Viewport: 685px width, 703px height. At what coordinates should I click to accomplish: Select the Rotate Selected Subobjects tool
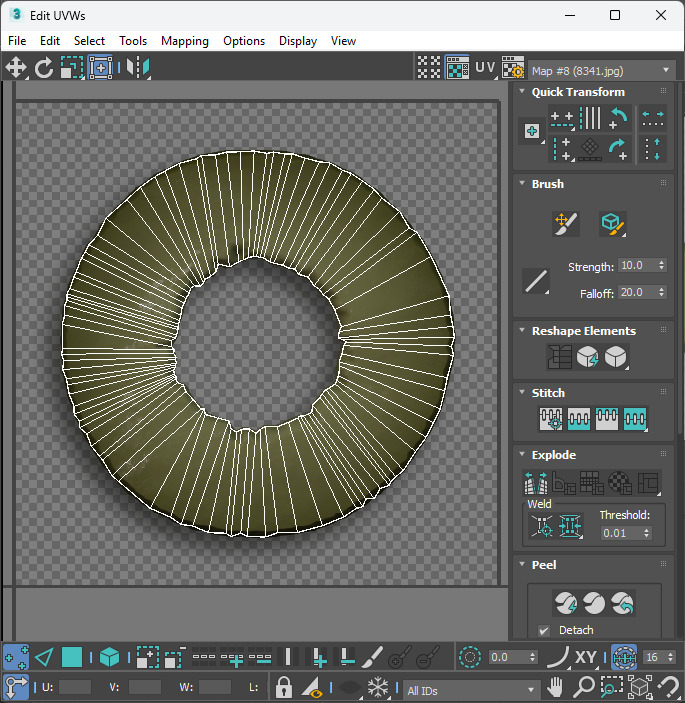(x=43, y=68)
